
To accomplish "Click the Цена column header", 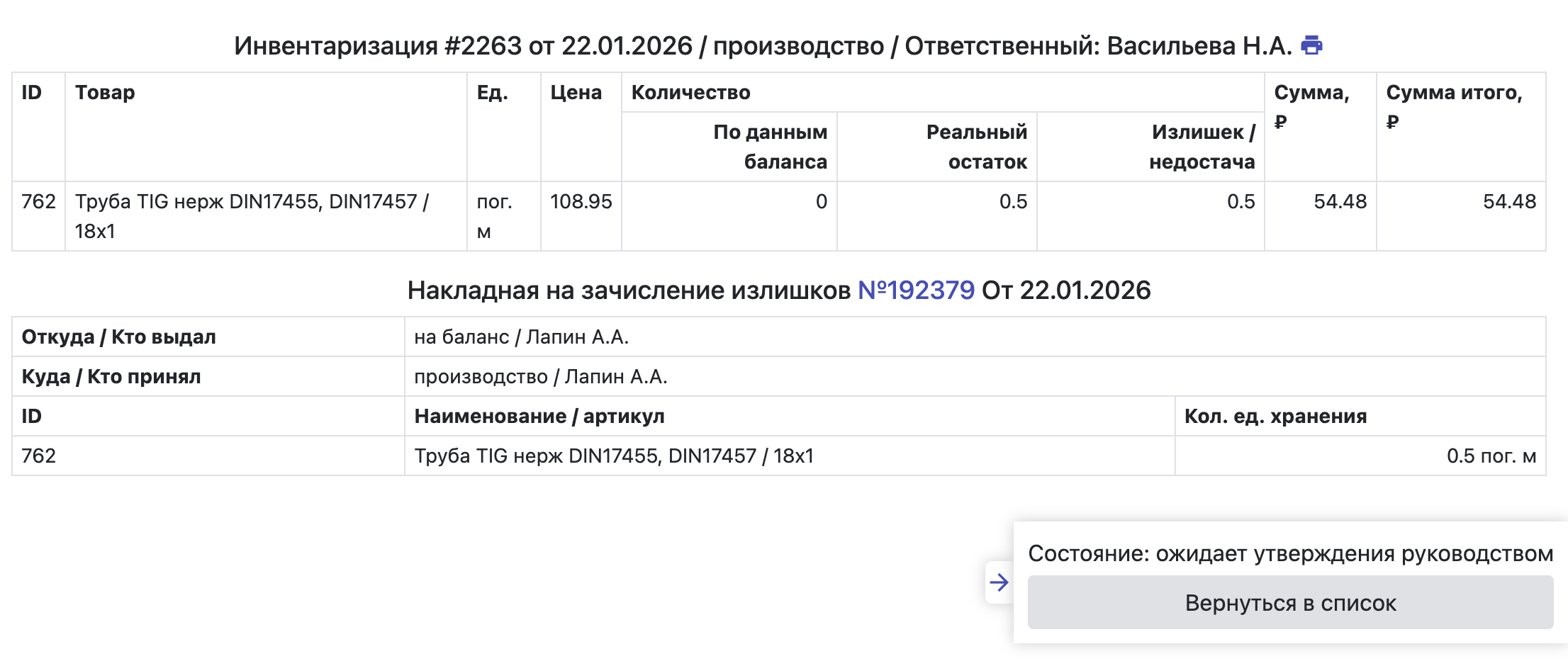I will [x=576, y=93].
